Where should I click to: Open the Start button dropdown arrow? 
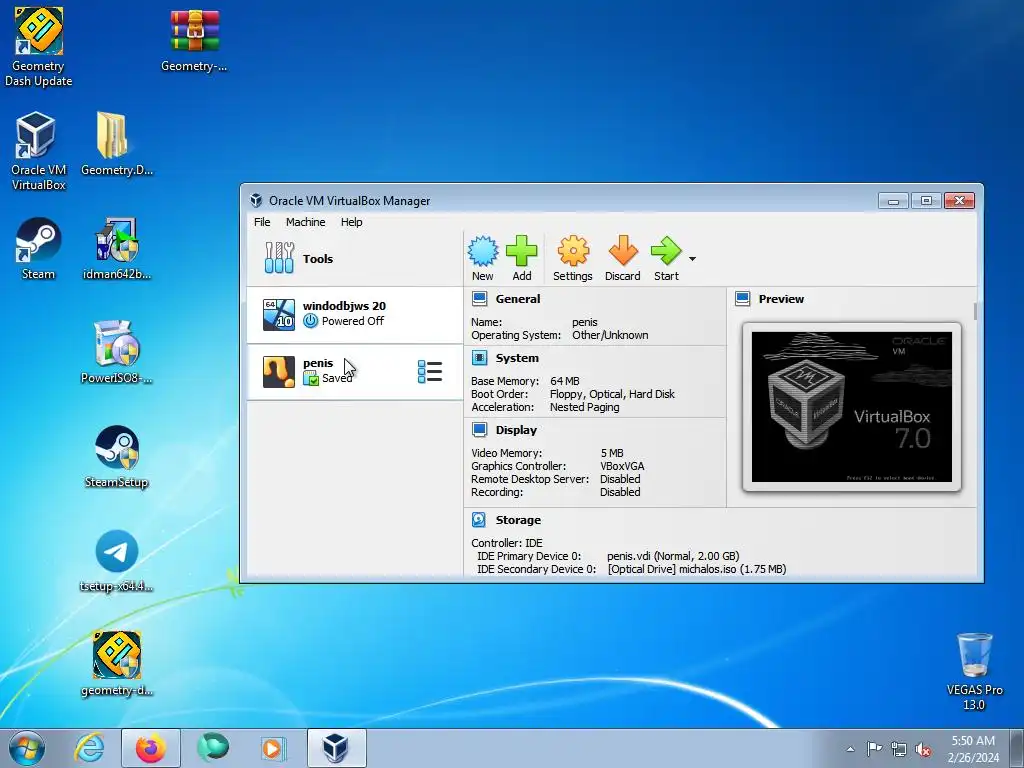click(x=692, y=259)
